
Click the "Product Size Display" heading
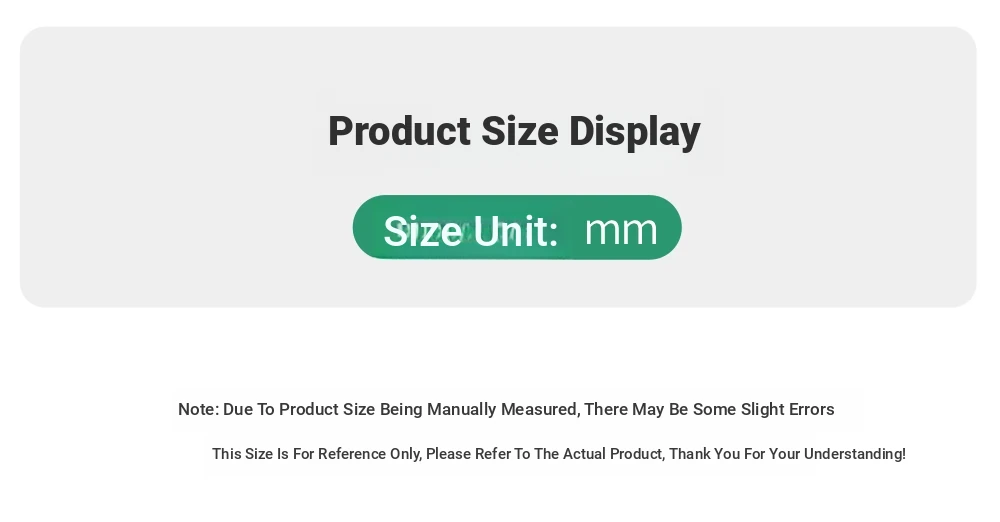514,131
